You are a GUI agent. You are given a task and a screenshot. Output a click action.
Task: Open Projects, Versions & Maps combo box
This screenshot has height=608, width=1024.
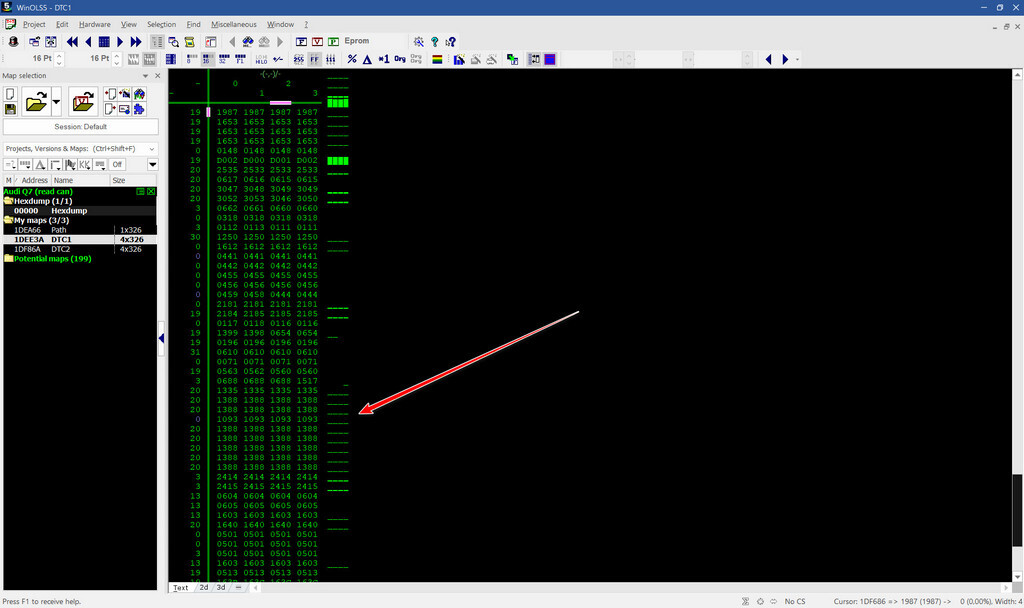pos(80,149)
